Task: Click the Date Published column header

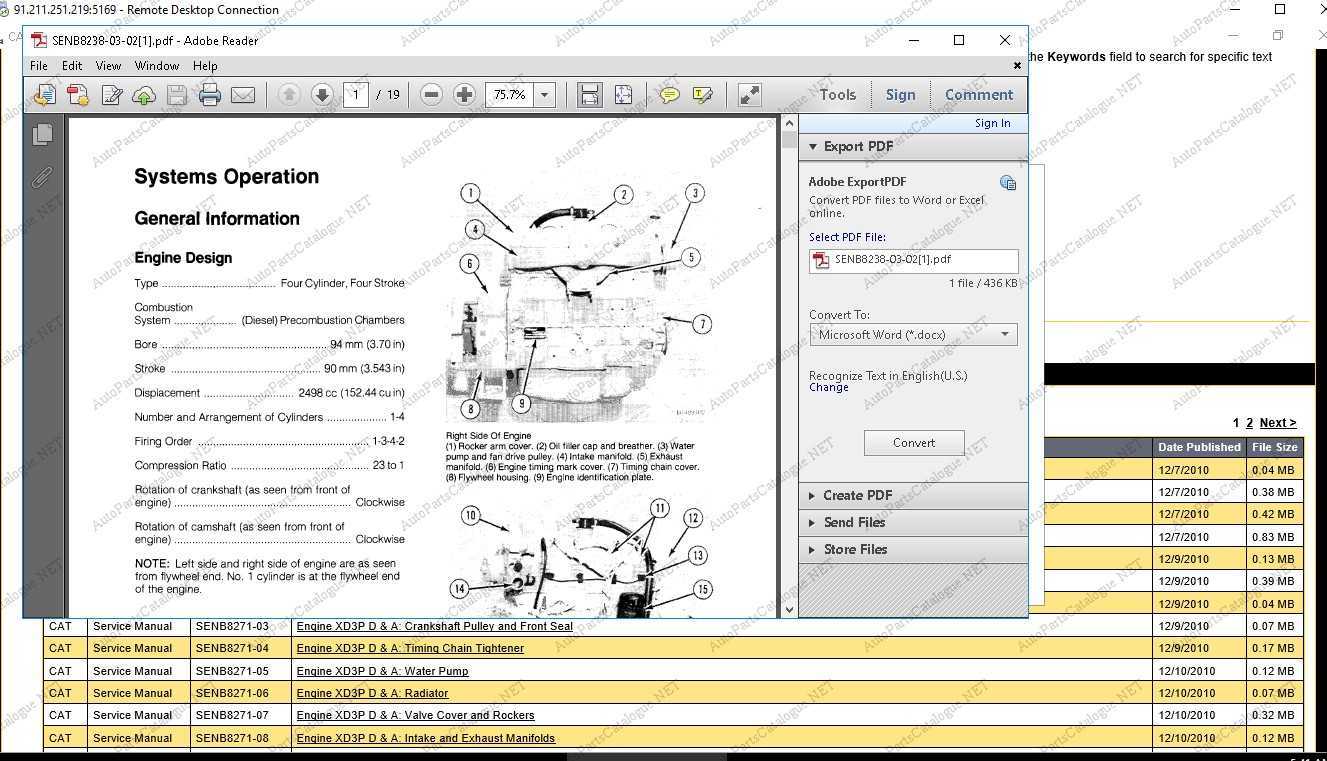Action: point(1199,447)
